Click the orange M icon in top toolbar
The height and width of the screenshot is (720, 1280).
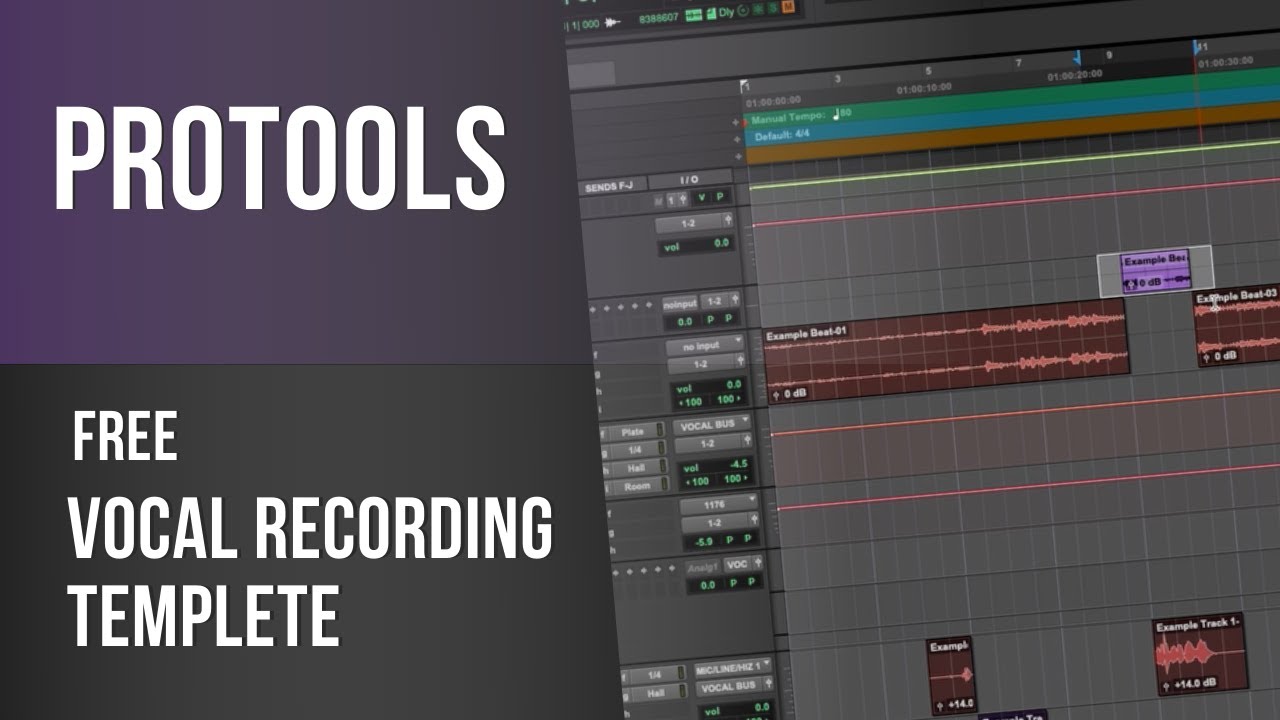coord(787,9)
